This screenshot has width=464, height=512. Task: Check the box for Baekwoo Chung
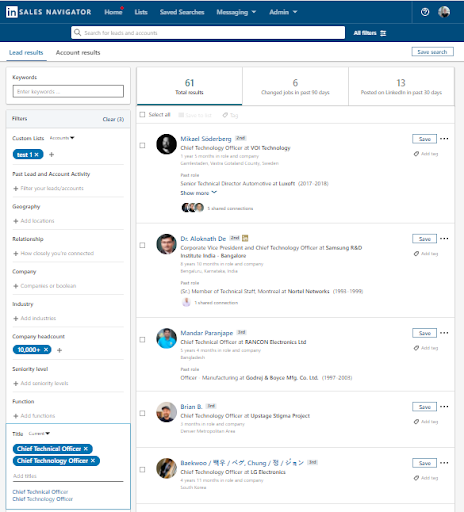(142, 469)
